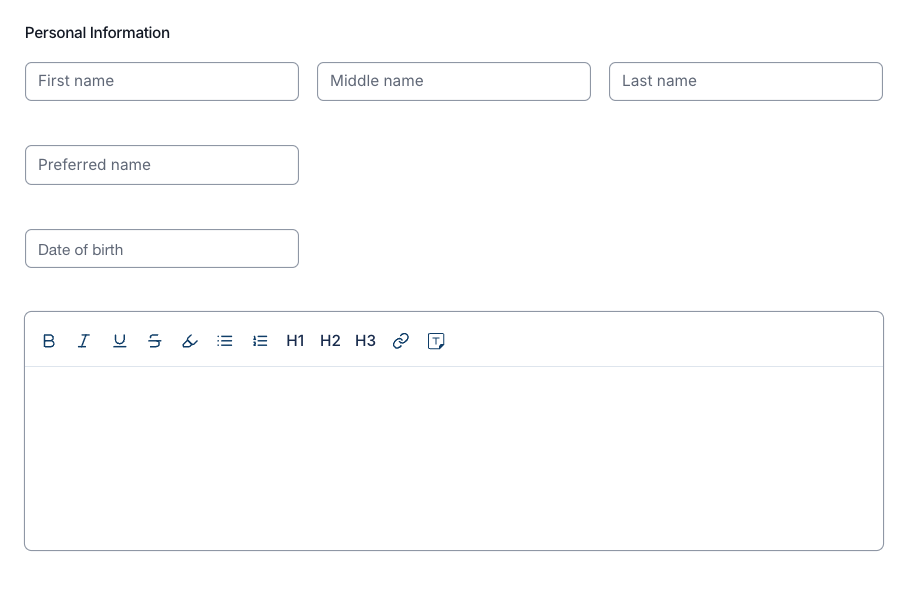The height and width of the screenshot is (605, 909).
Task: Toggle bold formatting in the editor
Action: tap(49, 341)
